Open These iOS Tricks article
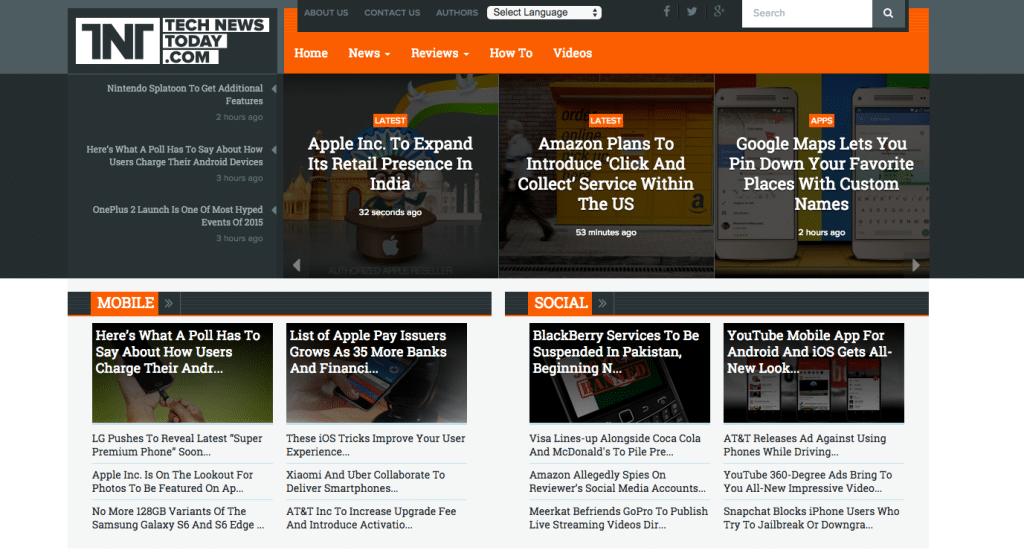Viewport: 1024px width, 553px height. coord(376,445)
